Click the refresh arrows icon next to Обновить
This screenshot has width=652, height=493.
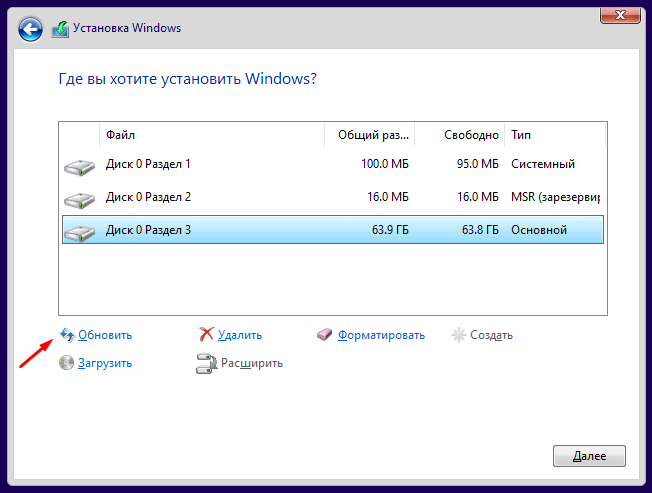tap(67, 335)
